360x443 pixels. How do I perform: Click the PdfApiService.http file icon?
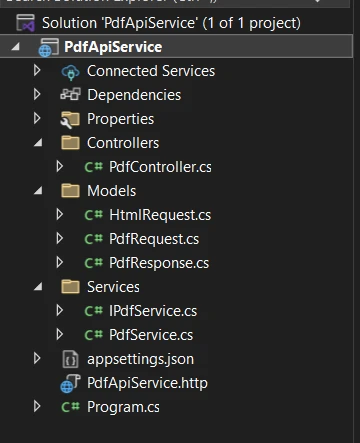70,383
